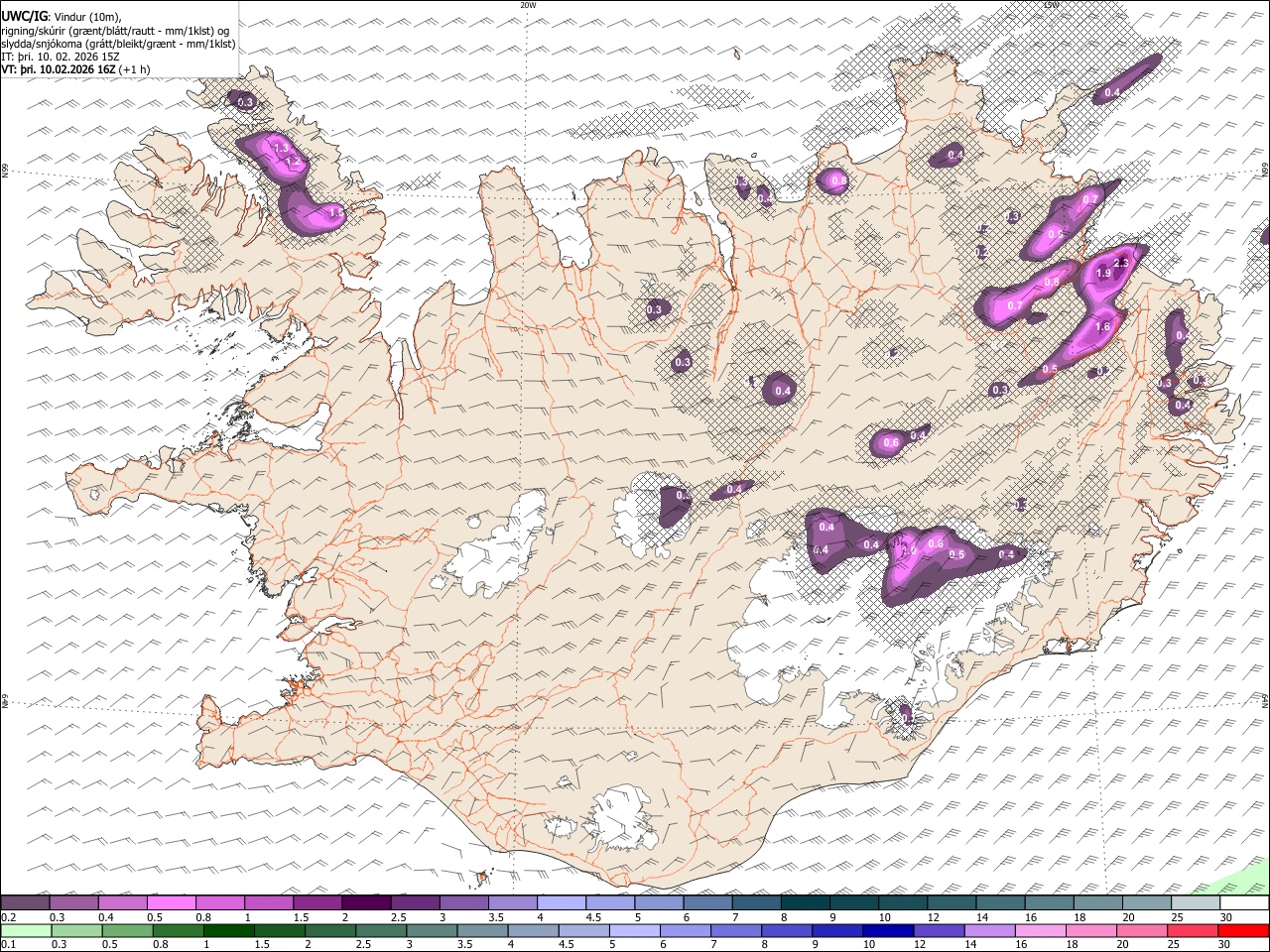Select the bright red 30+ rain legend swatch
This screenshot has height=952, width=1270.
(x=1242, y=930)
